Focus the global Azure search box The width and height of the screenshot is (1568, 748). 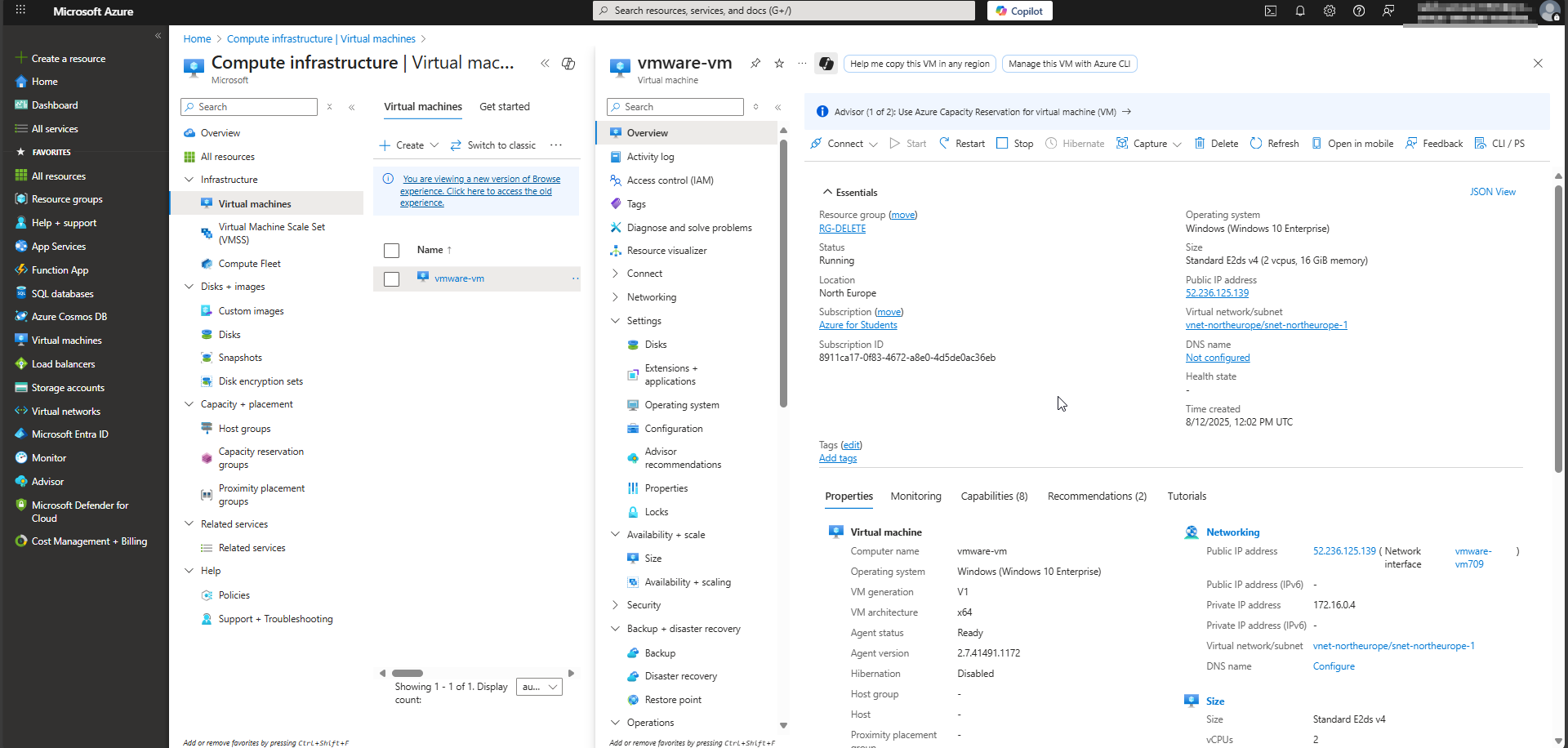784,11
